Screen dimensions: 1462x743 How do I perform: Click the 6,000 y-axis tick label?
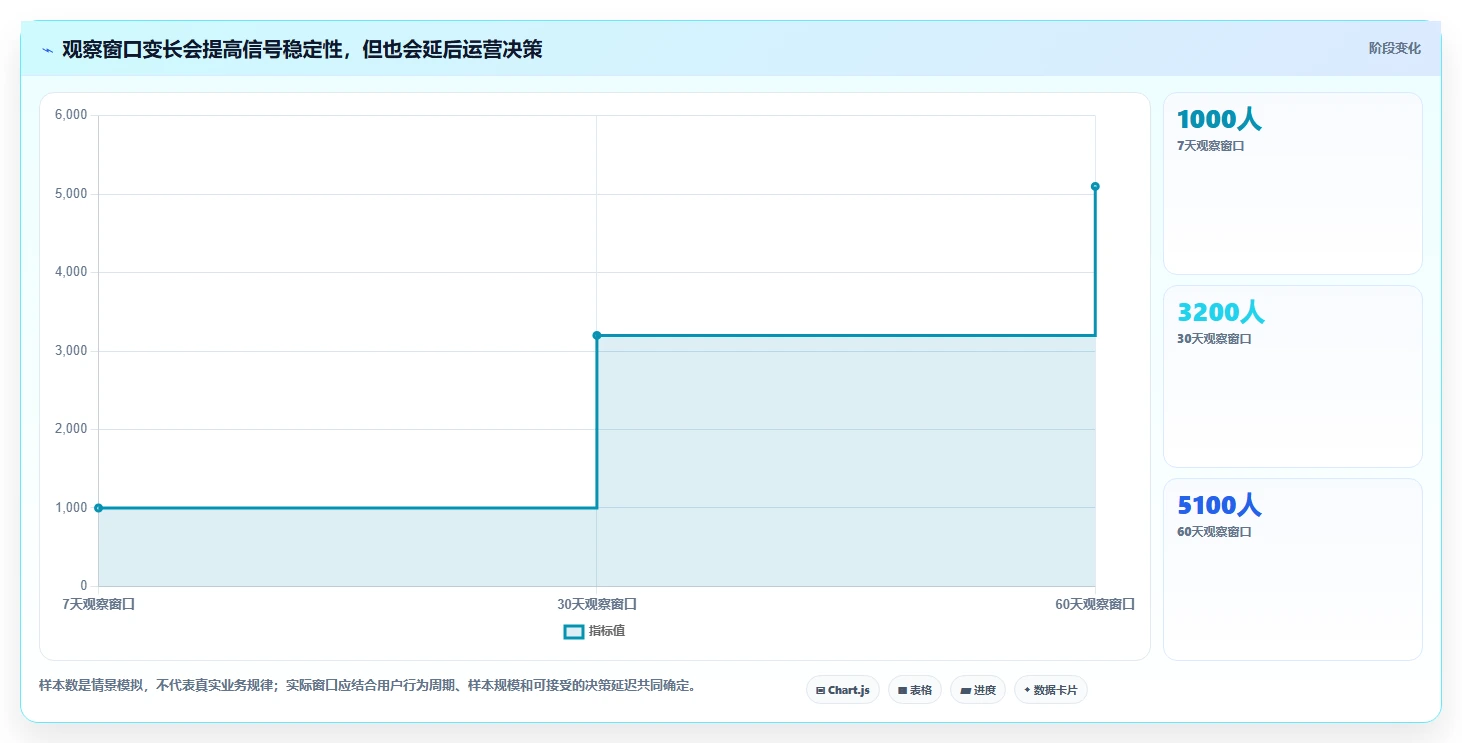click(x=71, y=115)
